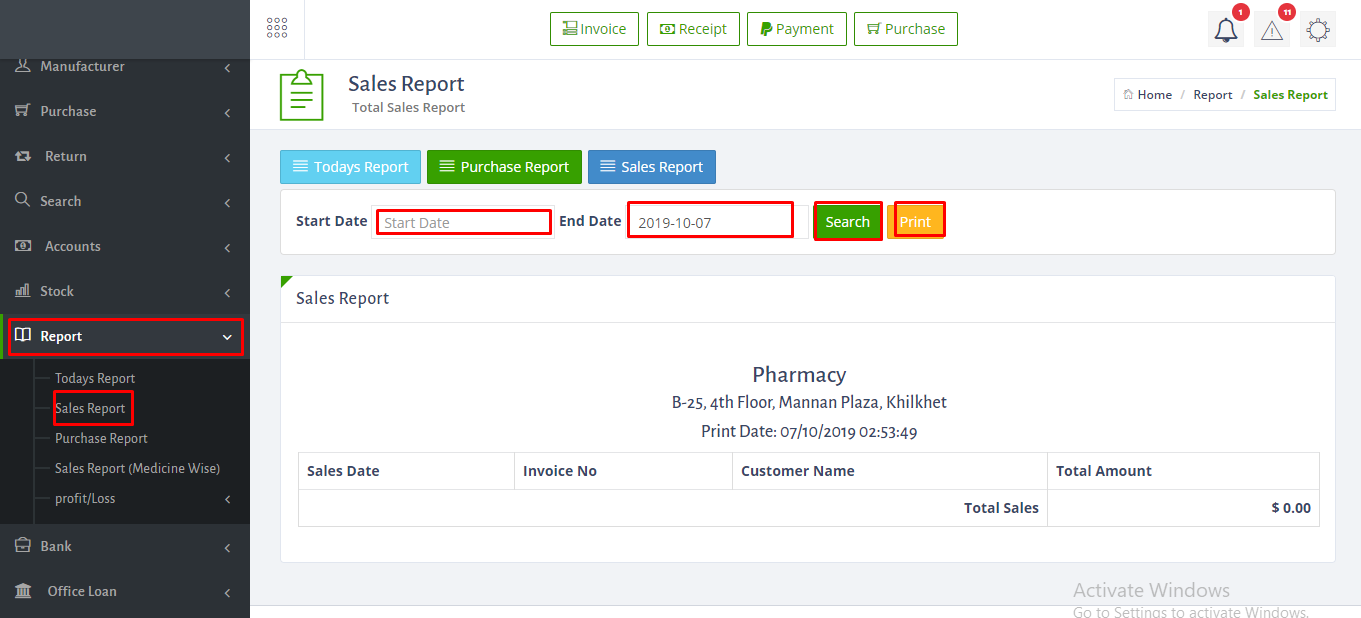The height and width of the screenshot is (618, 1361).
Task: Open Todays Report in sidebar
Action: coord(95,378)
